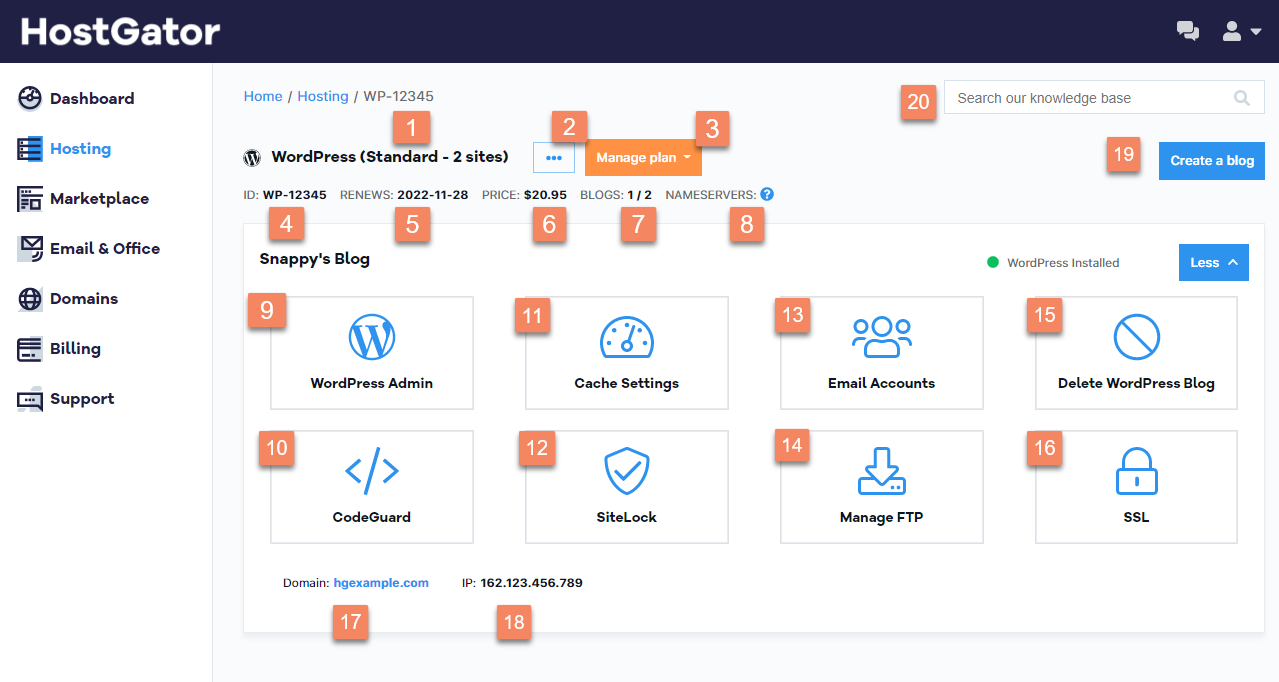Image resolution: width=1279 pixels, height=682 pixels.
Task: Follow the Home breadcrumb link
Action: pyautogui.click(x=263, y=96)
